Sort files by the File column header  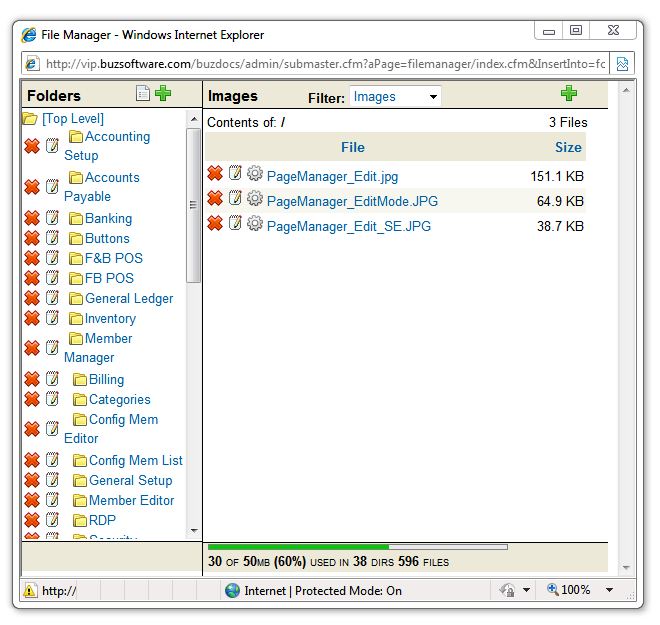tap(352, 147)
